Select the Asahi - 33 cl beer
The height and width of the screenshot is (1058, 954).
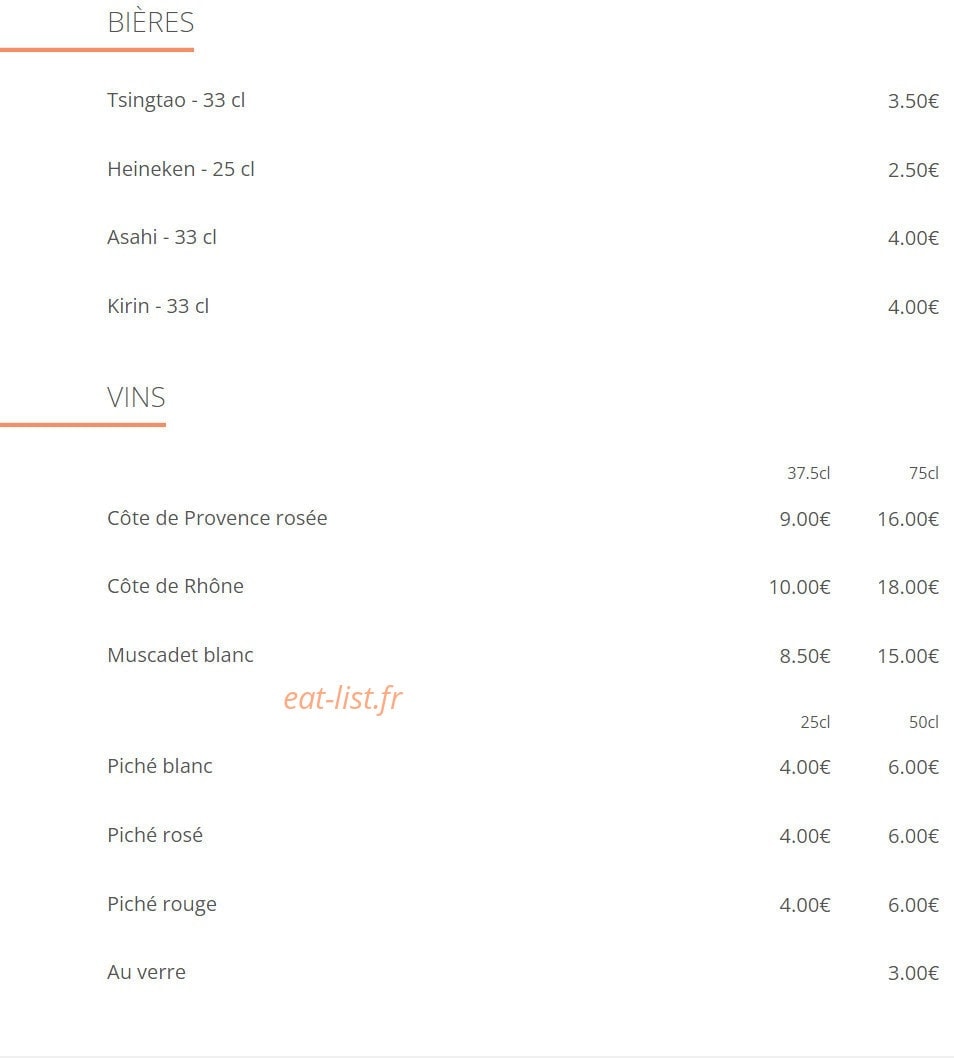coord(161,237)
